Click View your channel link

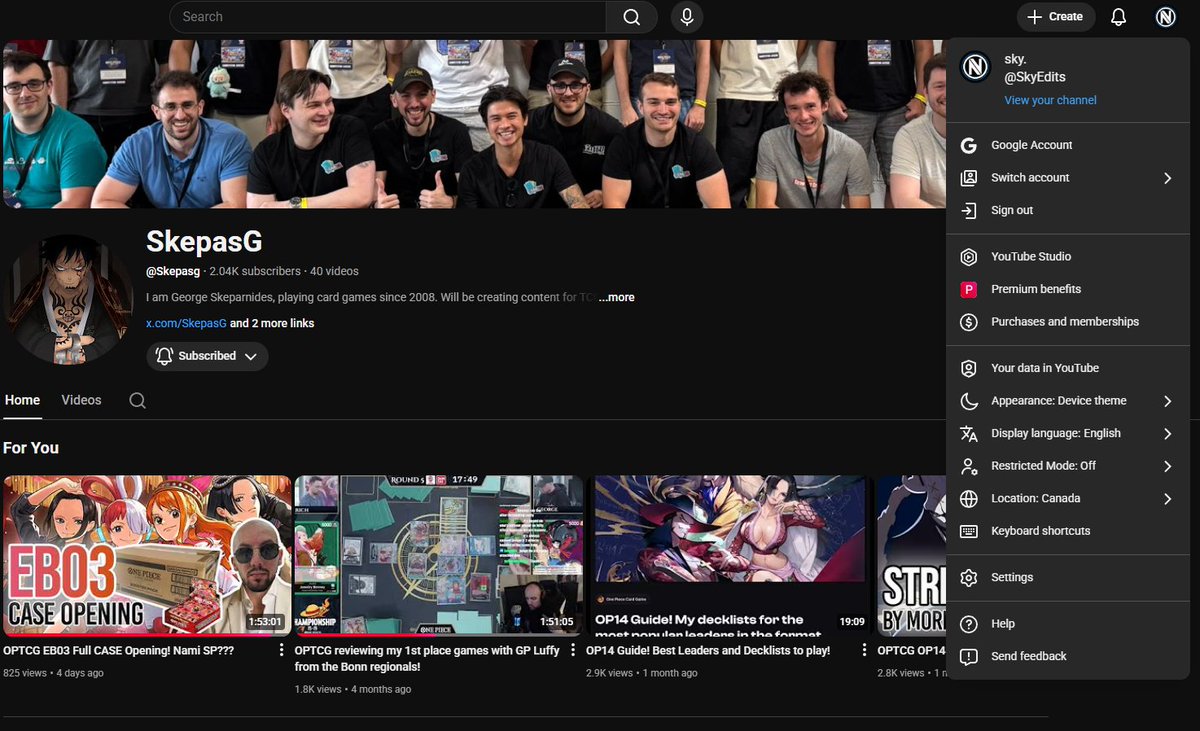click(1050, 100)
